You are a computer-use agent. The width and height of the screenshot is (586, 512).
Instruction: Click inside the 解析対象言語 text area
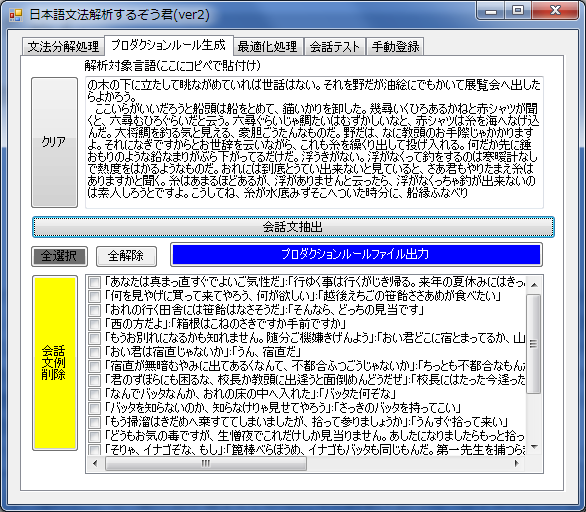pos(314,142)
